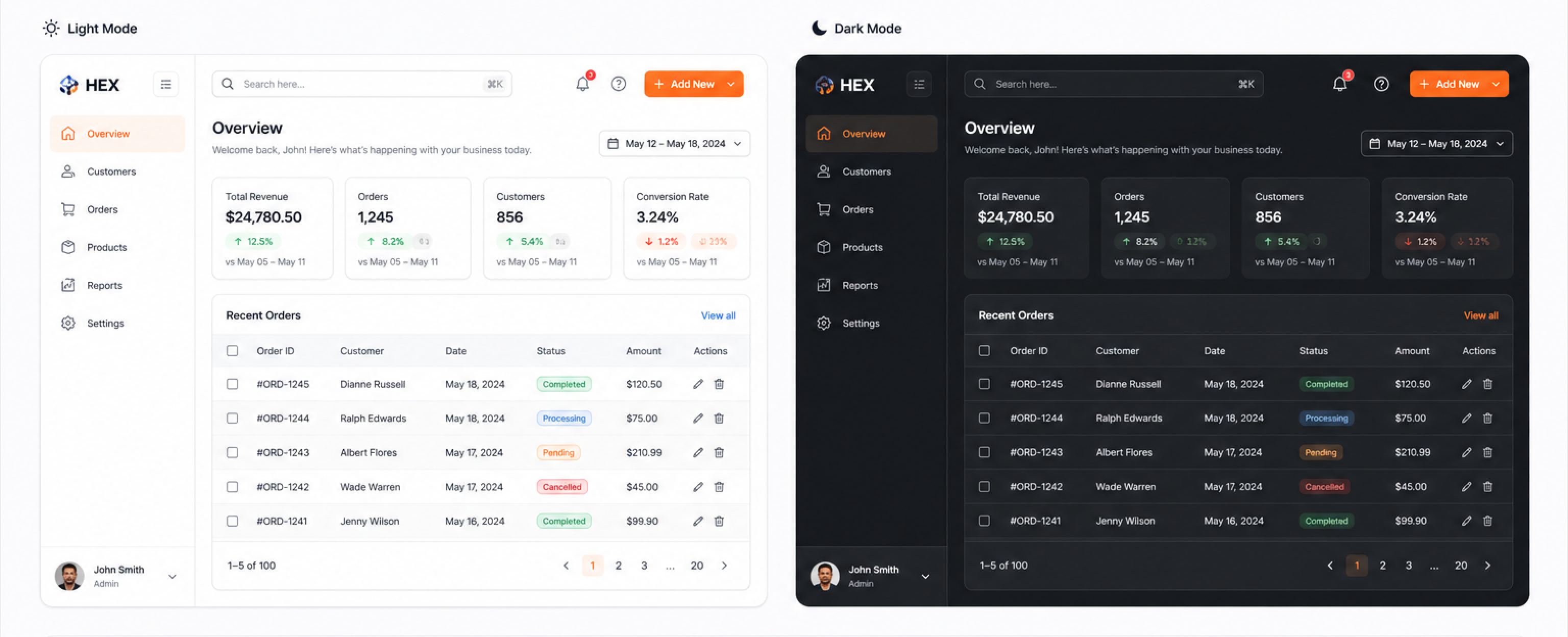Click the HEX logo in light mode sidebar

click(89, 85)
